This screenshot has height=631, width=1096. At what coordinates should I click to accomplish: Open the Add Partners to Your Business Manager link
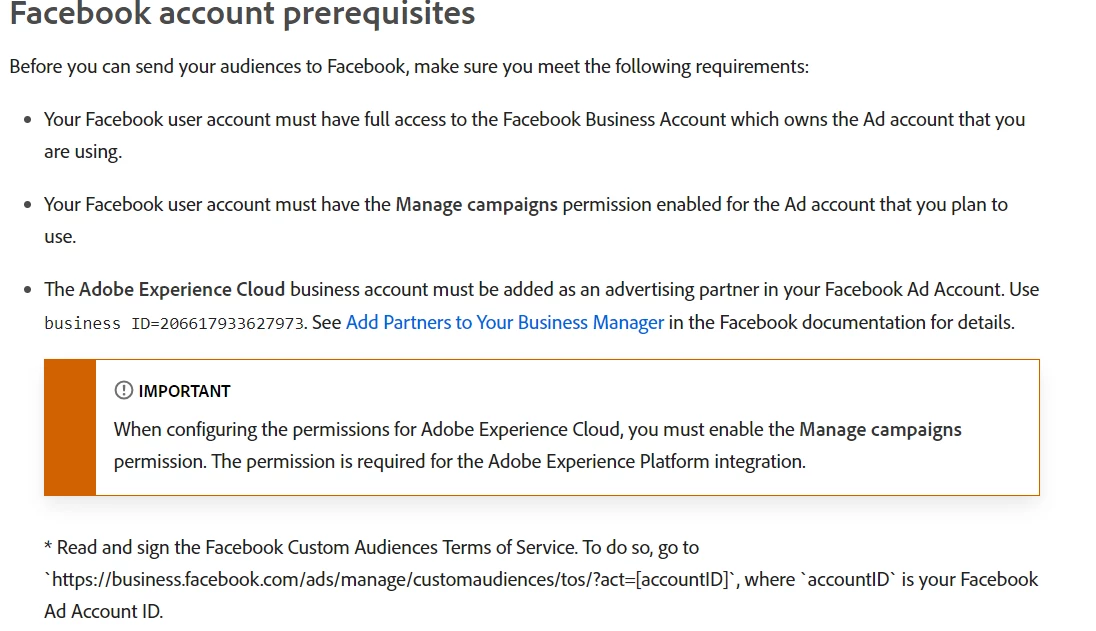[x=505, y=322]
